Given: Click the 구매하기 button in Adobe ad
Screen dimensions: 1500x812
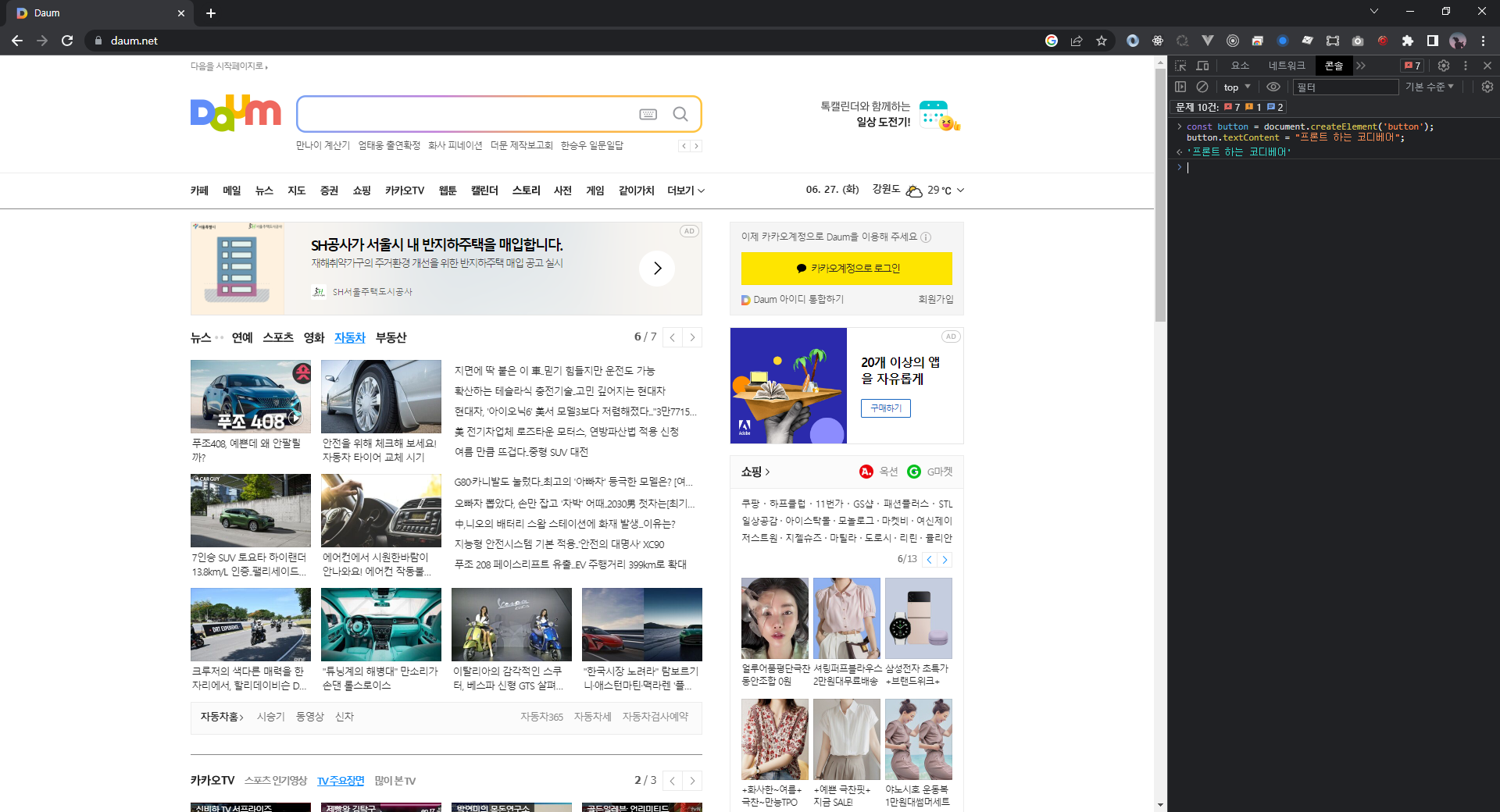Looking at the screenshot, I should pos(886,408).
